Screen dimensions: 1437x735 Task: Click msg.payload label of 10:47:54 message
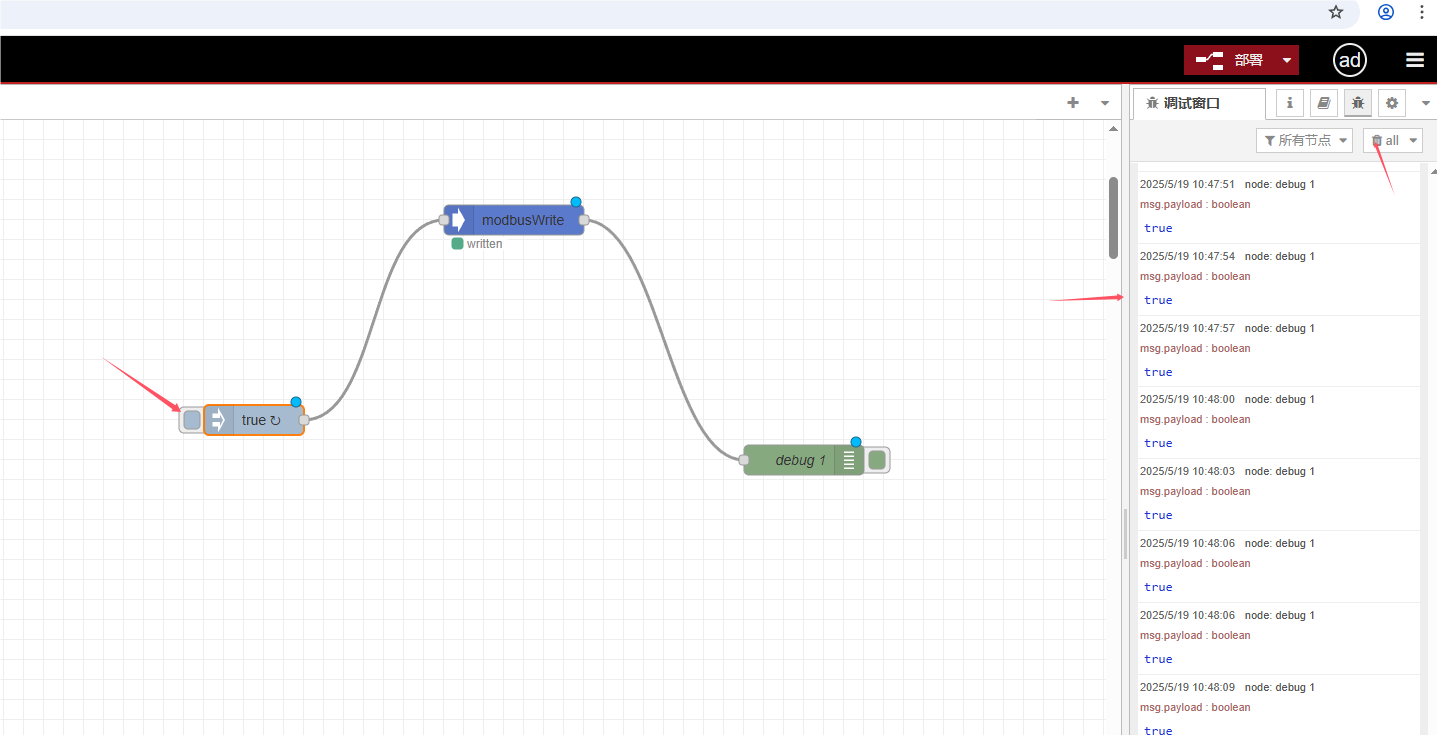coord(1195,276)
